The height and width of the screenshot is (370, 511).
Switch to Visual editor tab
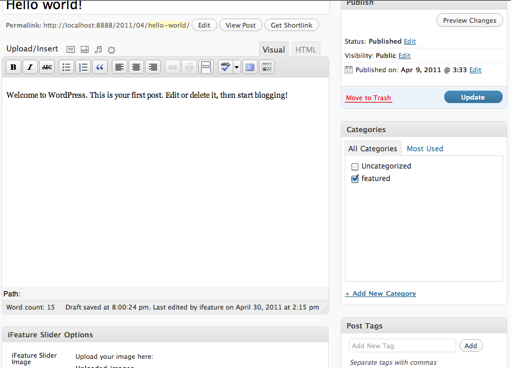click(274, 50)
